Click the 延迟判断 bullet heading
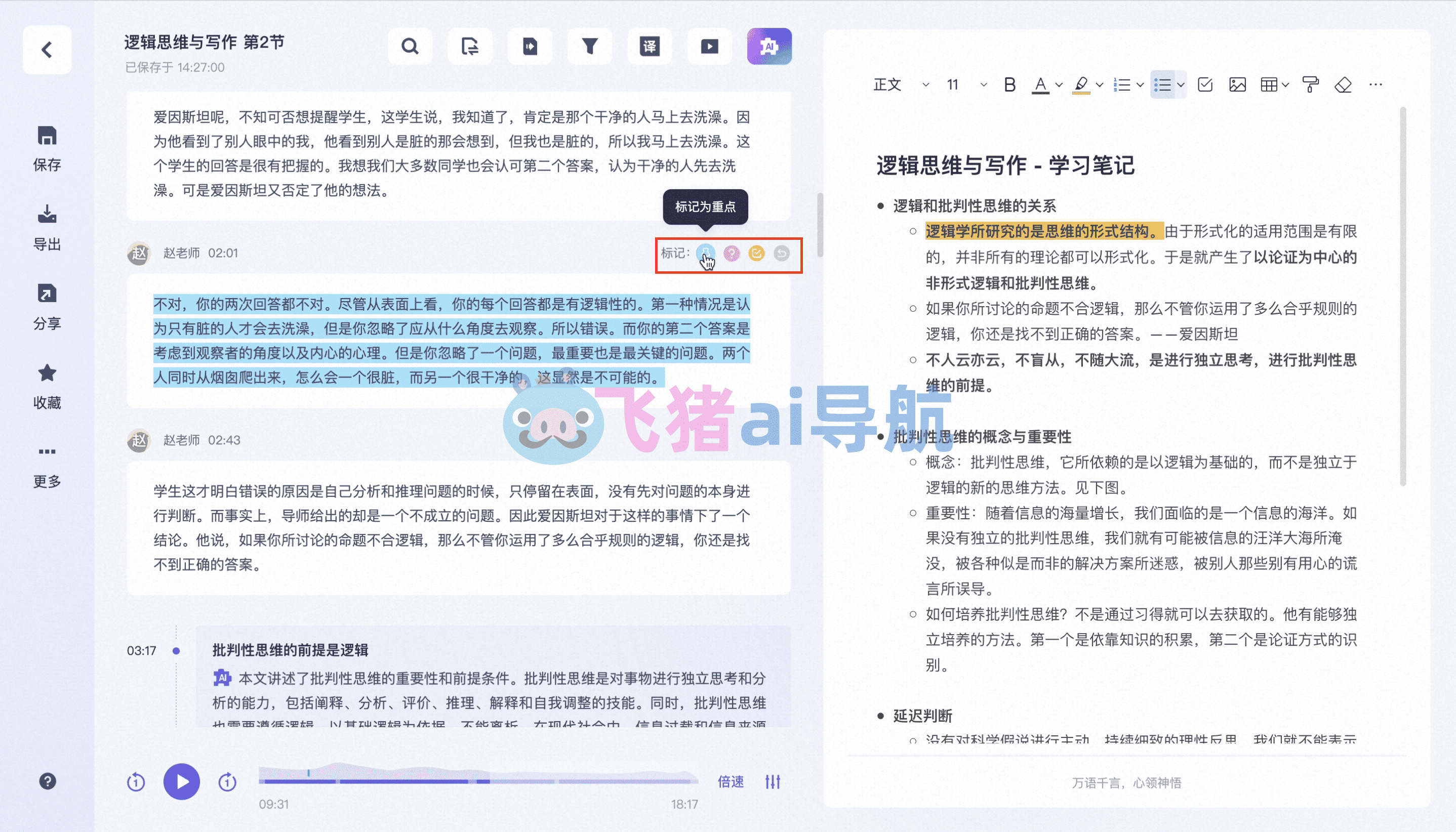Screen dimensions: 1456x832 (x=922, y=716)
